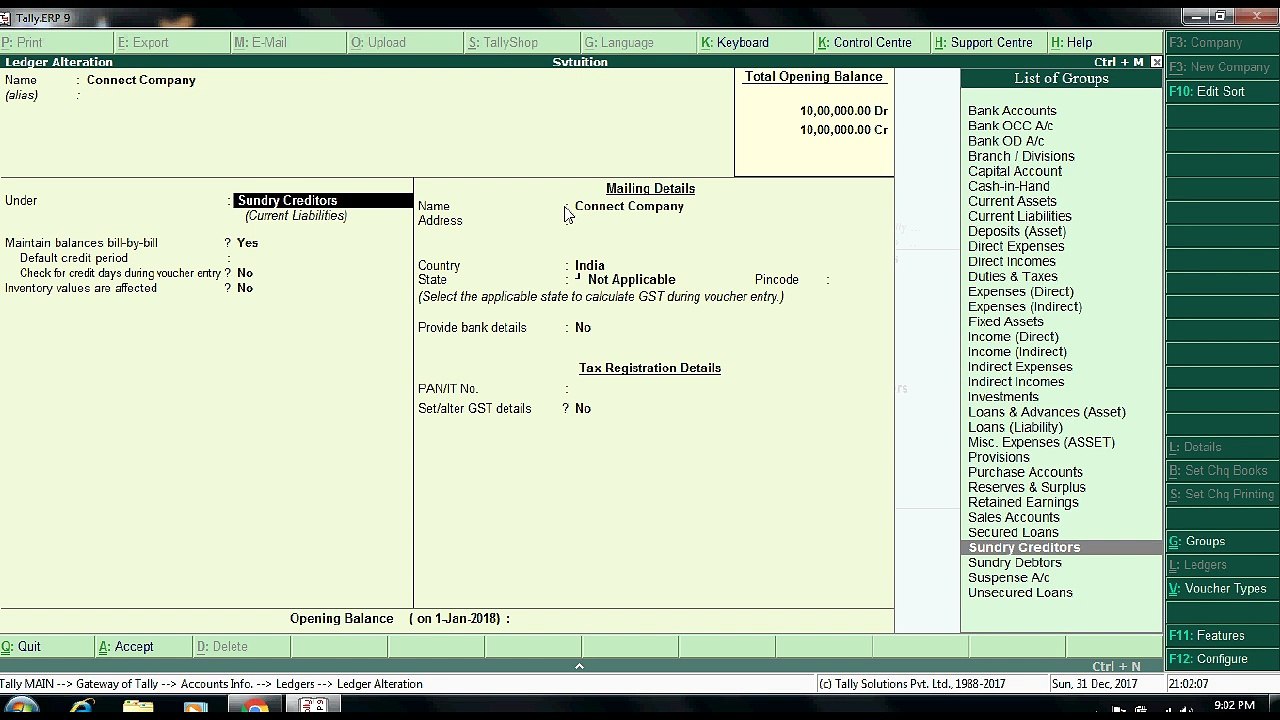Choose Duties & Taxes group
This screenshot has width=1280, height=720.
coord(1012,276)
